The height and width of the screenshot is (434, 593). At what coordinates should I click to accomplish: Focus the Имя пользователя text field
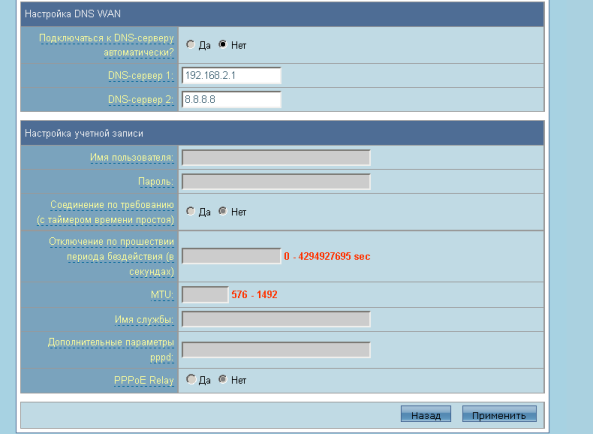coord(276,158)
